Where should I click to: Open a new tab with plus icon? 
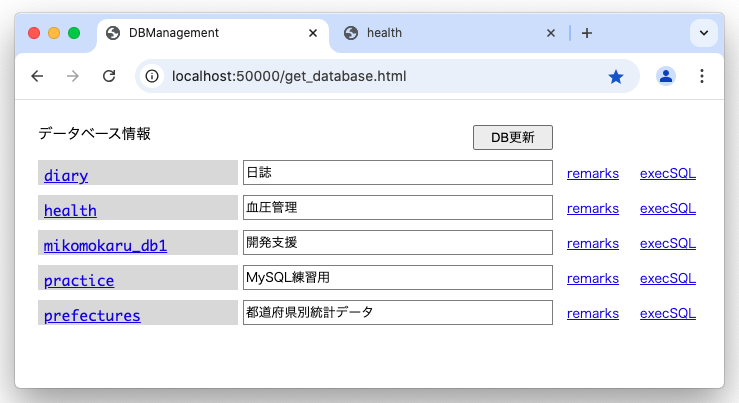coord(587,33)
